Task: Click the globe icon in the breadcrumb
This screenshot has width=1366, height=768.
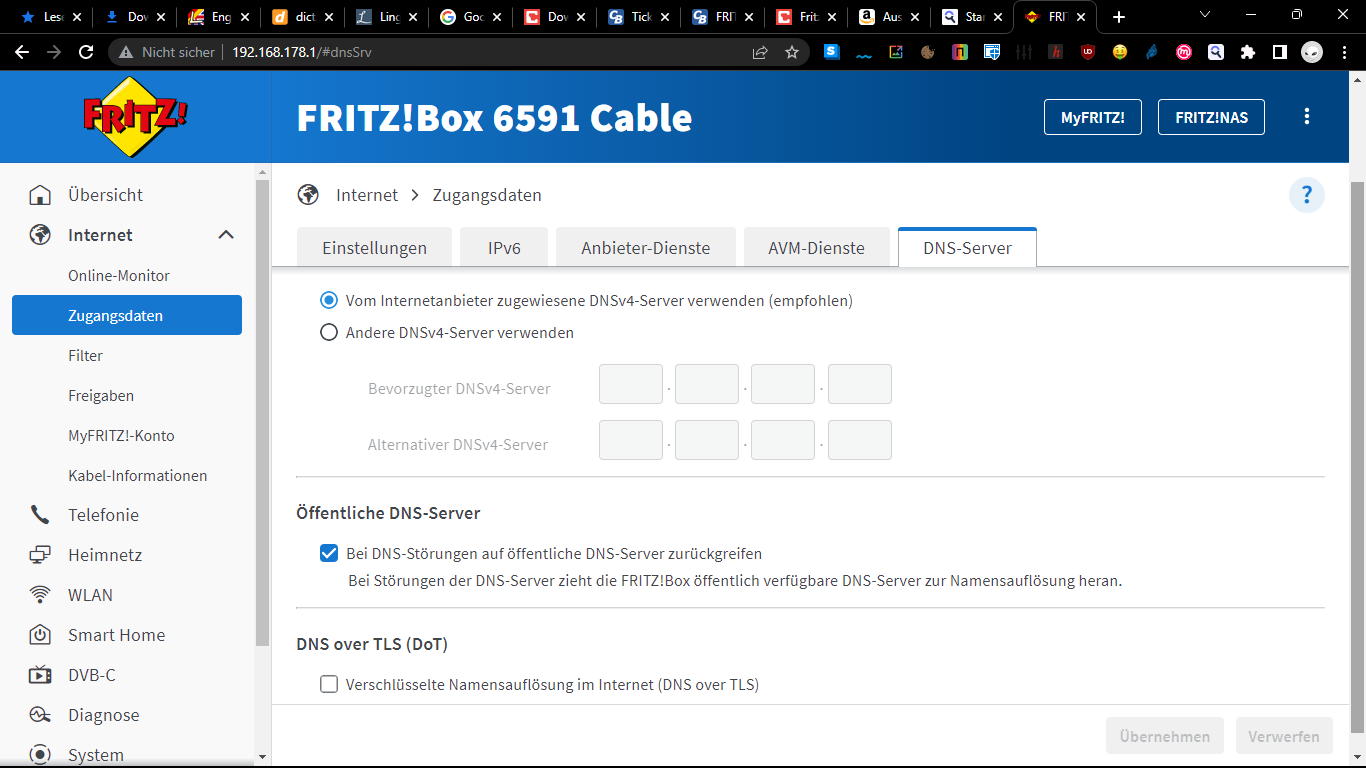Action: tap(308, 195)
